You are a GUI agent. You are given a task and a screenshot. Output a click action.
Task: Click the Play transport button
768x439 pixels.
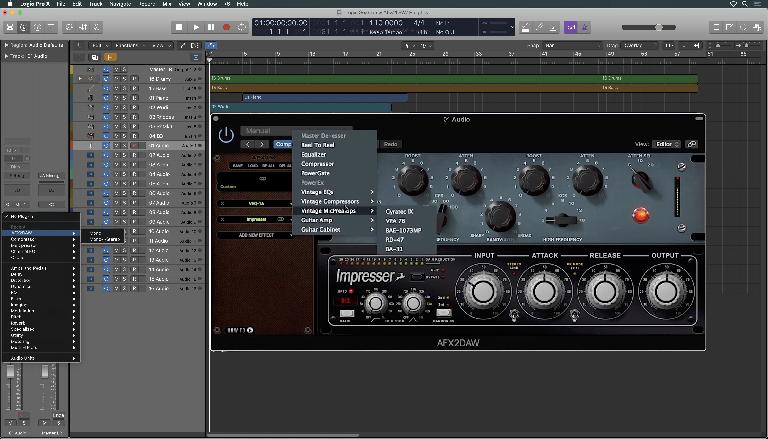point(195,27)
